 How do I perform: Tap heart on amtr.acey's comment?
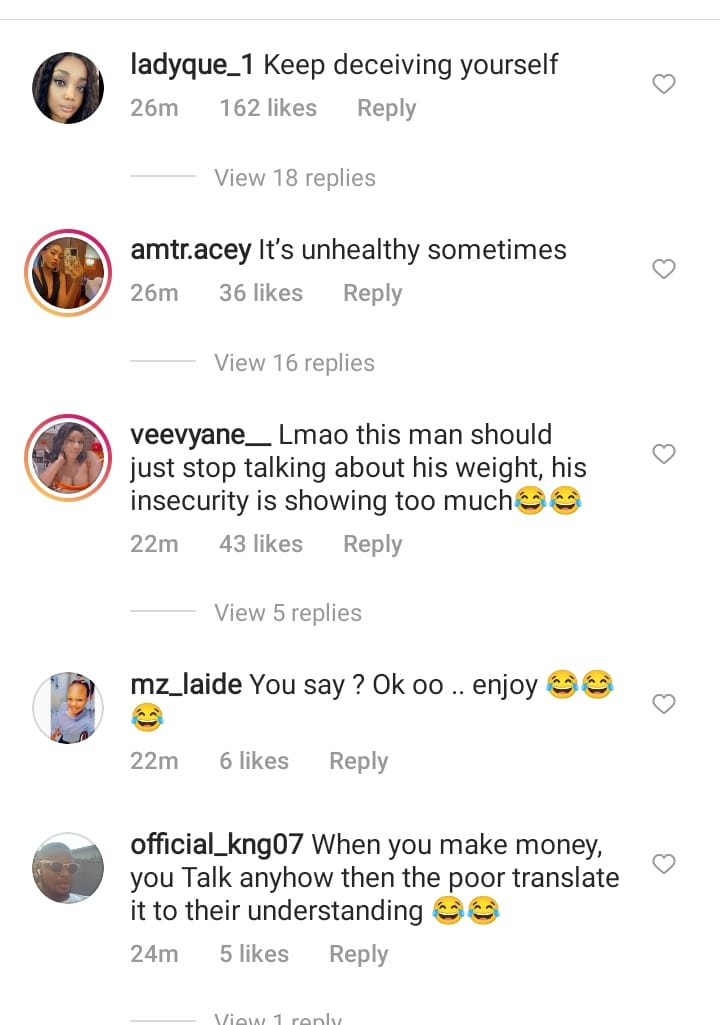pyautogui.click(x=664, y=269)
